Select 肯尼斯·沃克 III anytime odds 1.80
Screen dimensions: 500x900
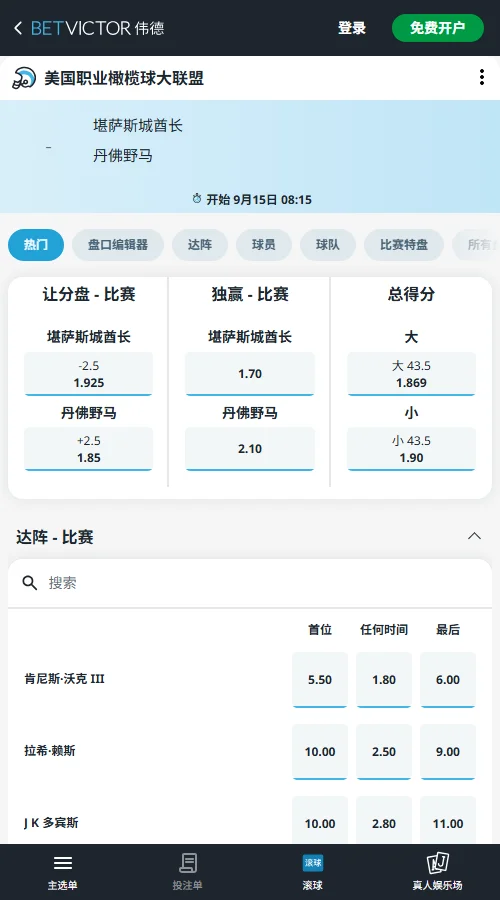pos(384,680)
